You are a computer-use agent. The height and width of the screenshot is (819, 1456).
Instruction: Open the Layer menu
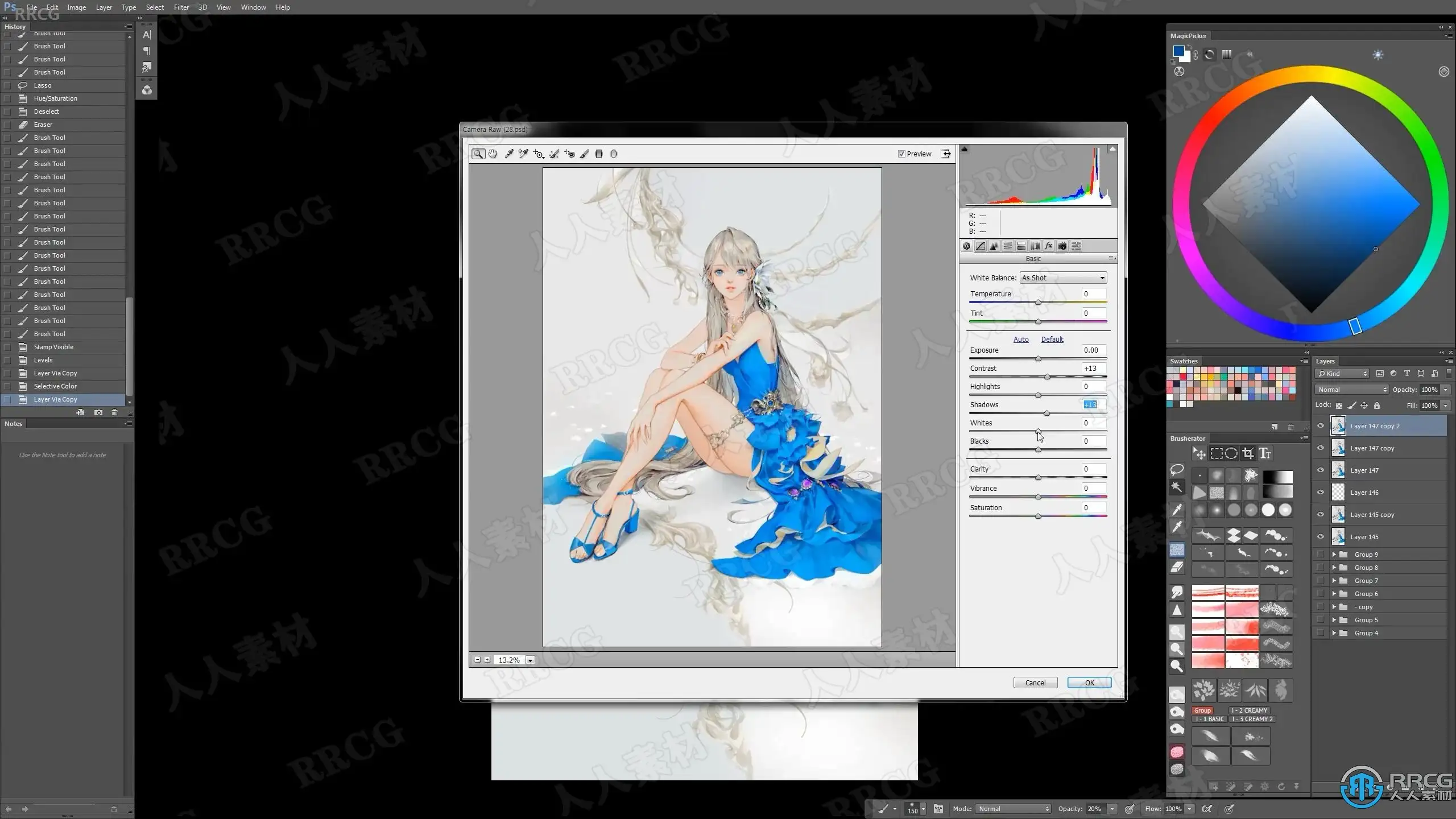104,7
